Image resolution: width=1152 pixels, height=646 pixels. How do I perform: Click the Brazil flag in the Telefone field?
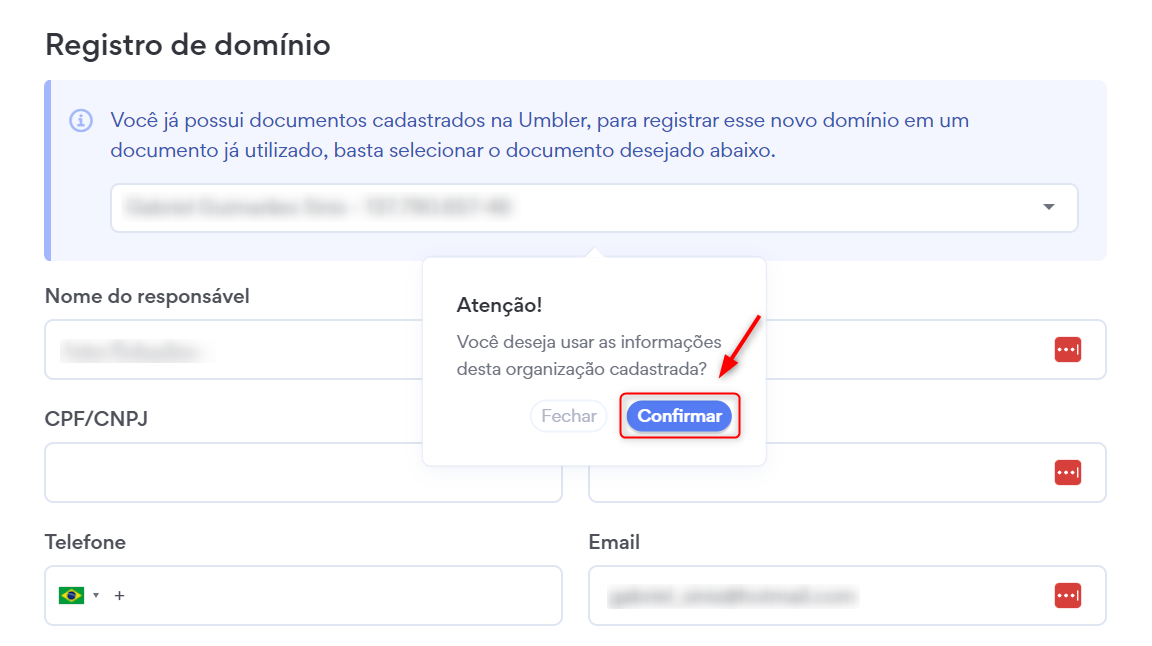pos(71,595)
